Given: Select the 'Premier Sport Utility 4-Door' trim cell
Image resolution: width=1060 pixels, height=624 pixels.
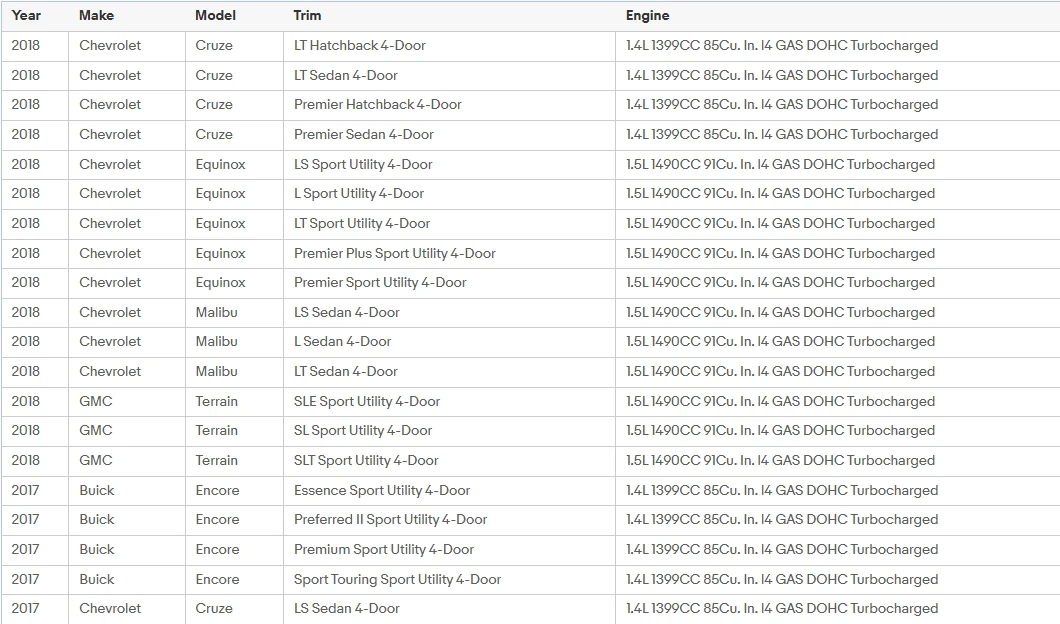Looking at the screenshot, I should click(x=380, y=283).
